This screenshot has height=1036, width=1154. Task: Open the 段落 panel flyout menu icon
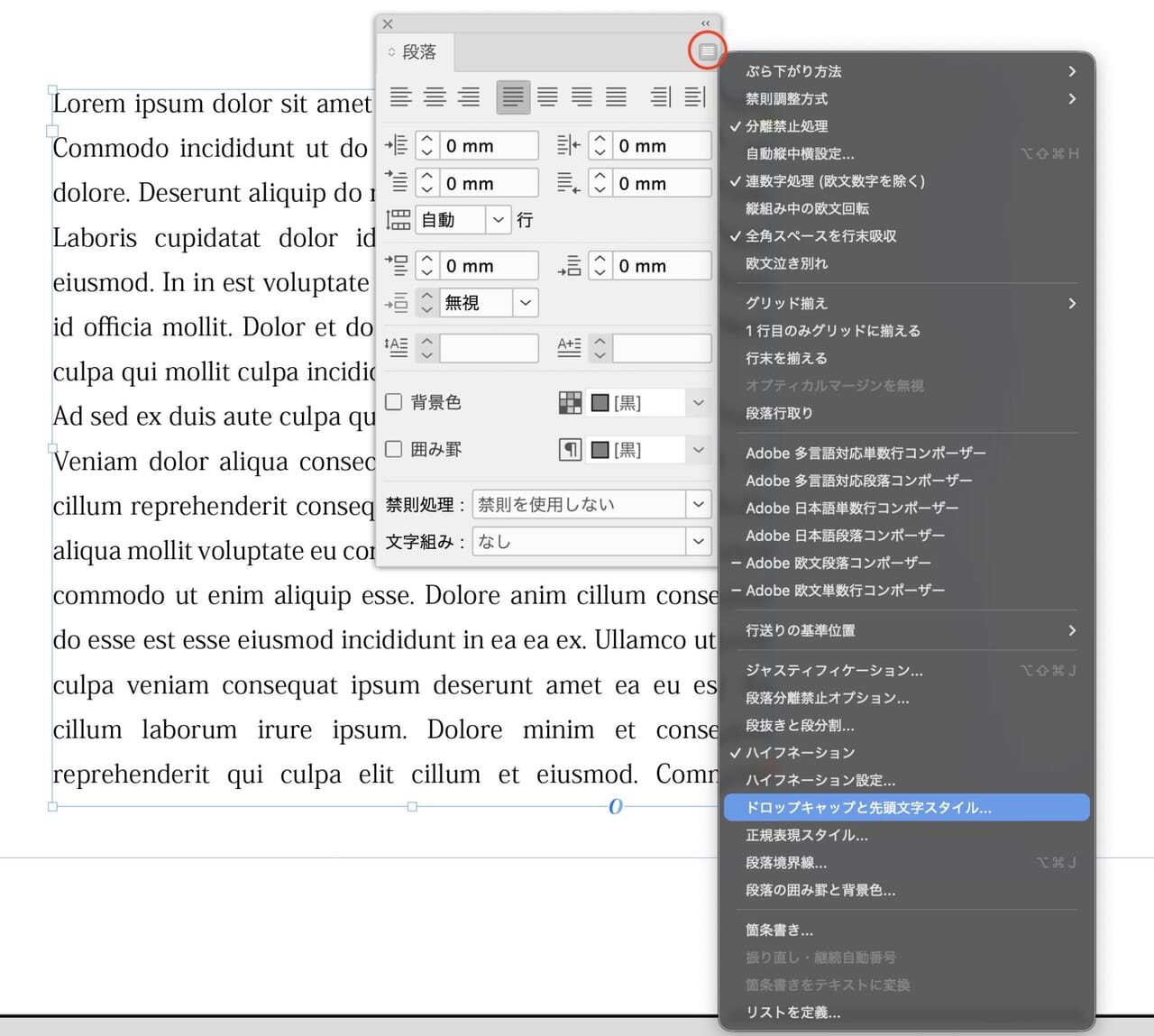point(708,51)
